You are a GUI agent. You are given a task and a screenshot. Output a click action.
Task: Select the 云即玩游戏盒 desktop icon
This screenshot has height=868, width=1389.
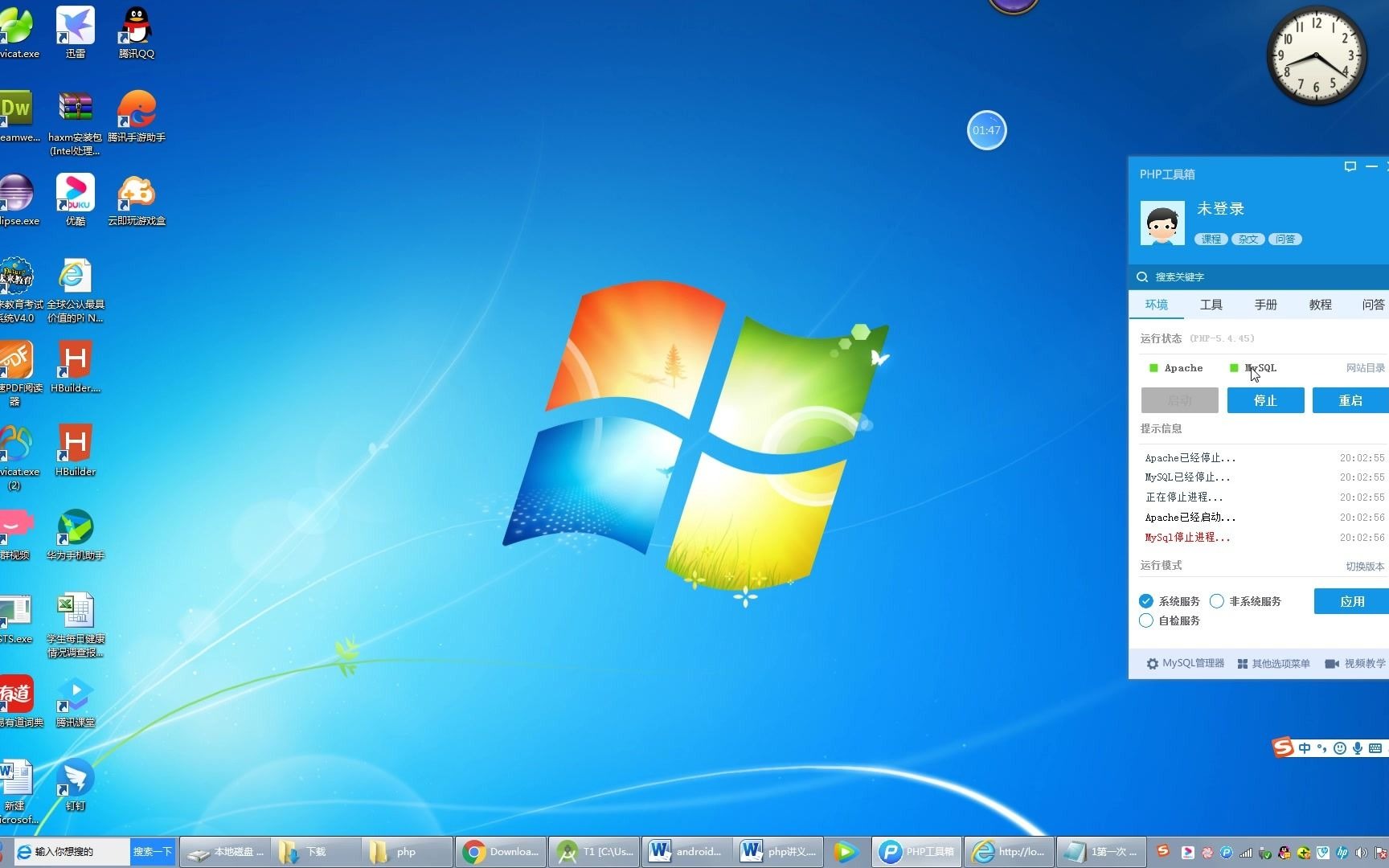tap(137, 199)
